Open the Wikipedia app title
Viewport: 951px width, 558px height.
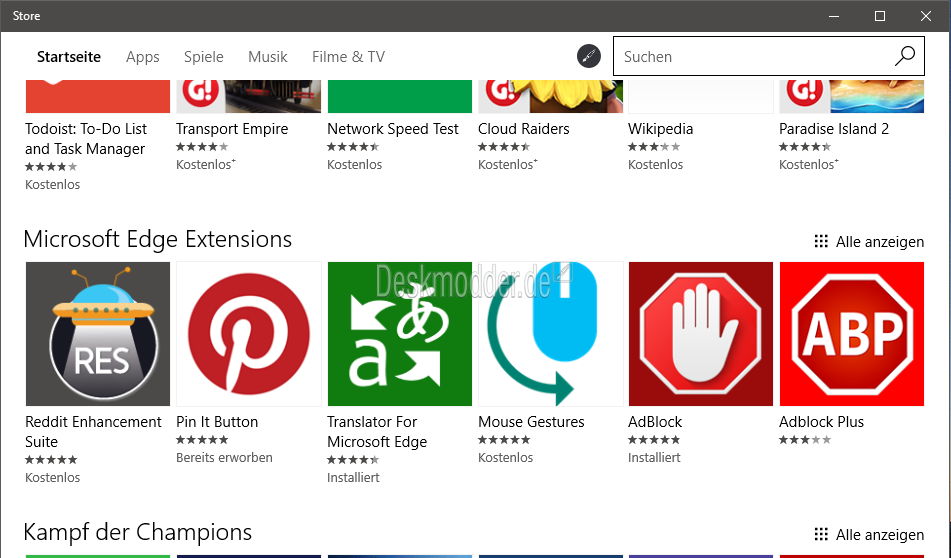pyautogui.click(x=660, y=129)
